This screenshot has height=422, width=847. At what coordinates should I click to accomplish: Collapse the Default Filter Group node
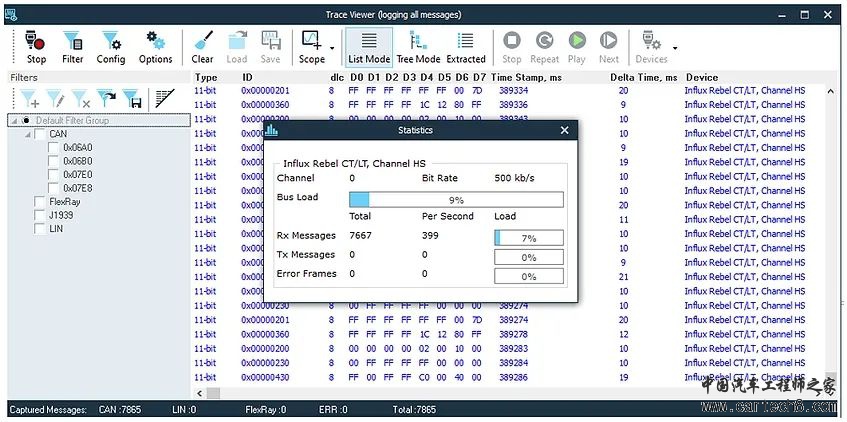click(x=14, y=120)
